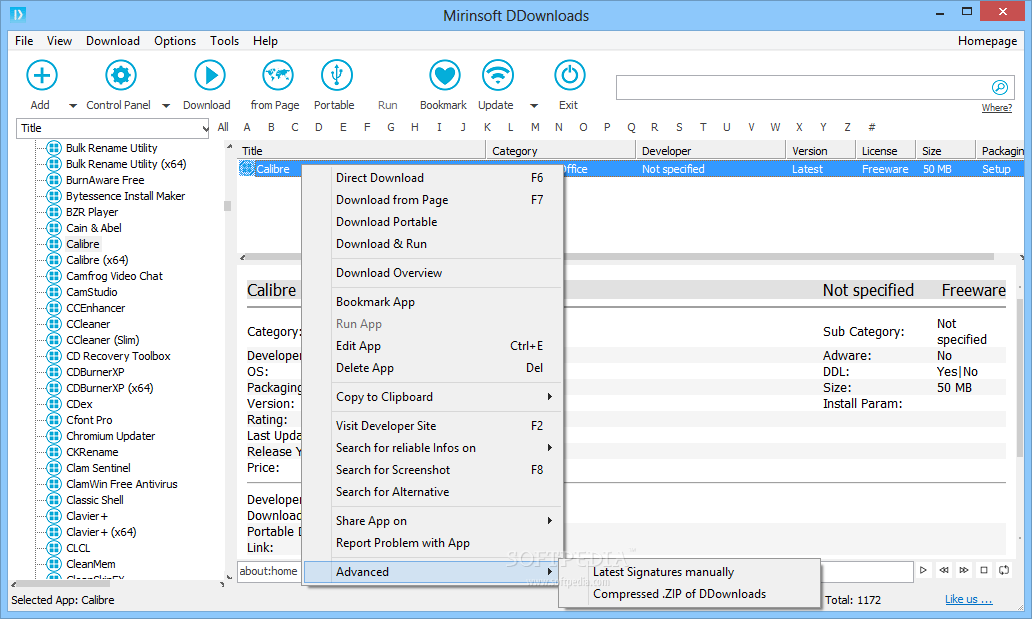This screenshot has width=1032, height=619.
Task: Sort table by Developer column header
Action: pos(711,151)
